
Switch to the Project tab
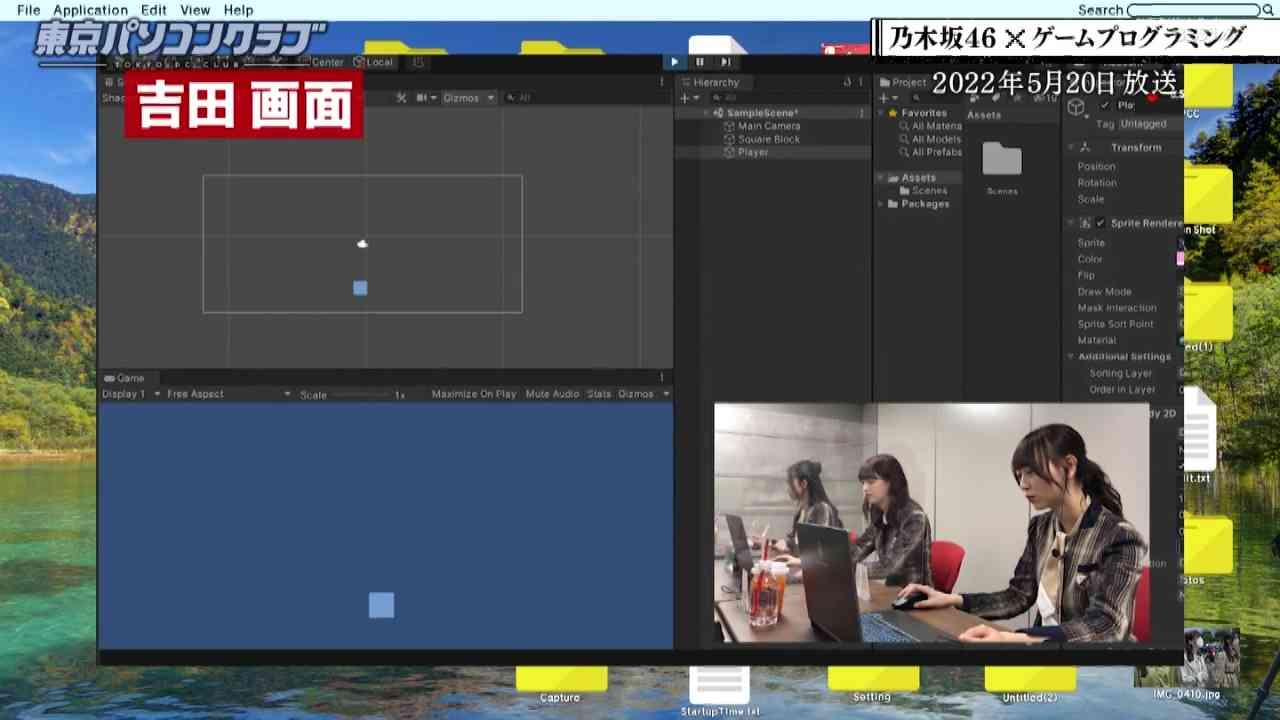coord(903,82)
